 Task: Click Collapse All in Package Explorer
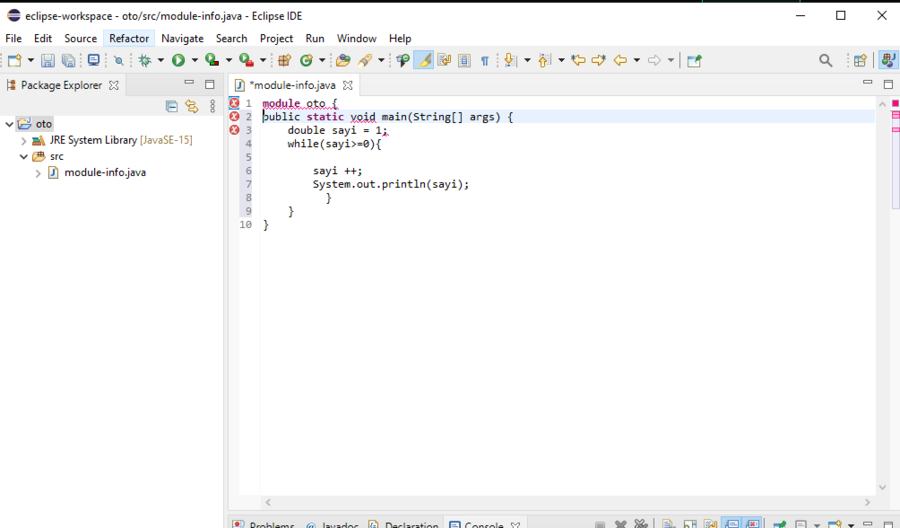click(x=171, y=106)
